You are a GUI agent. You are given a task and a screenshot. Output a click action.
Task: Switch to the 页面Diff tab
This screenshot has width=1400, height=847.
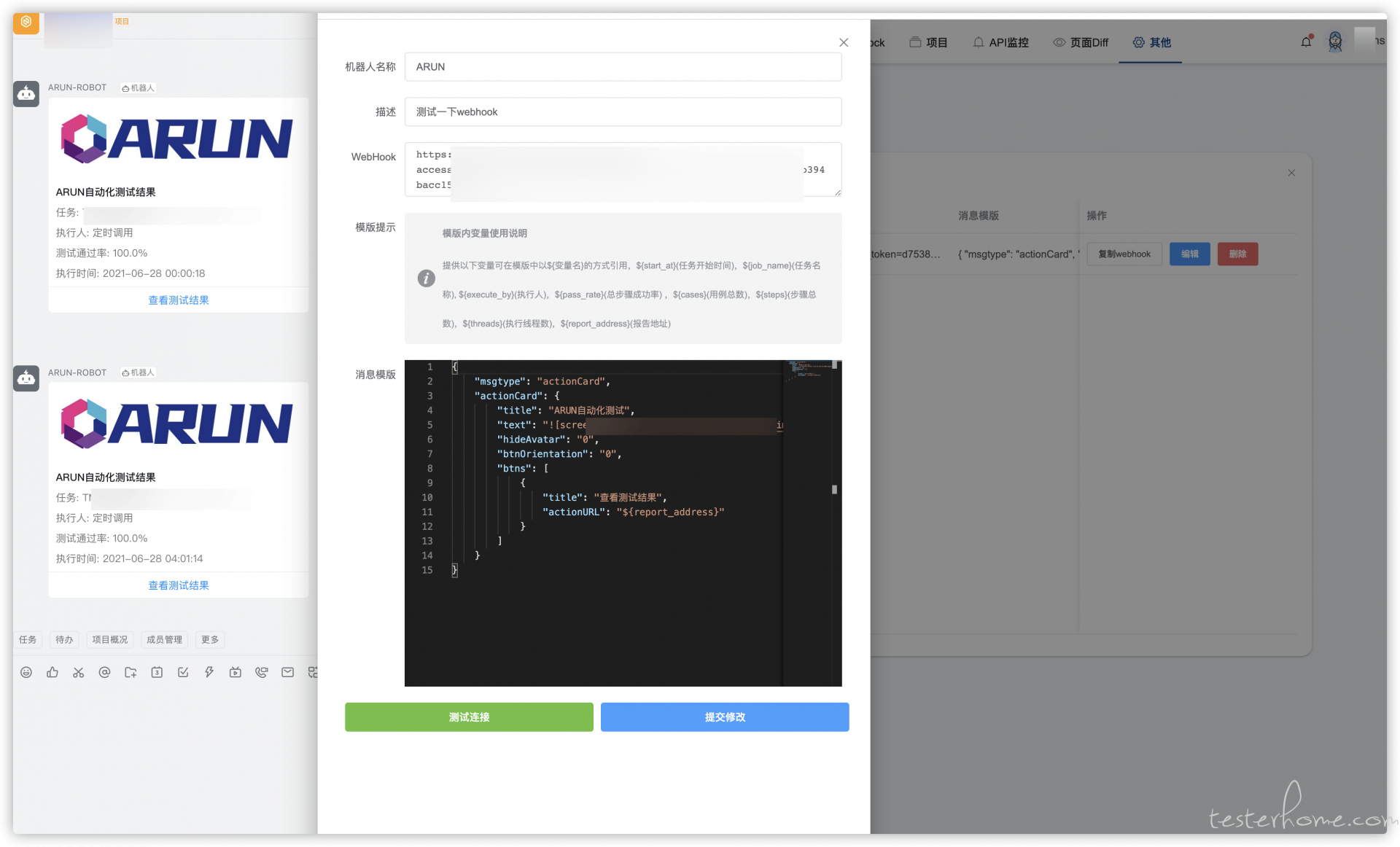pyautogui.click(x=1081, y=42)
